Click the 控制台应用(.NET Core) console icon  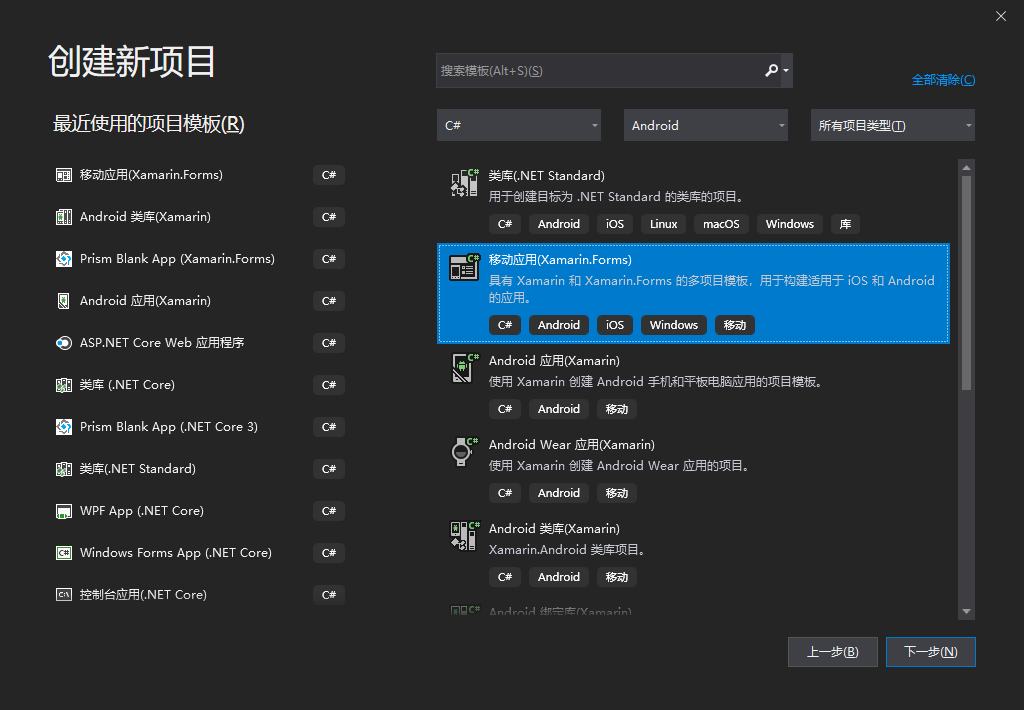click(63, 594)
